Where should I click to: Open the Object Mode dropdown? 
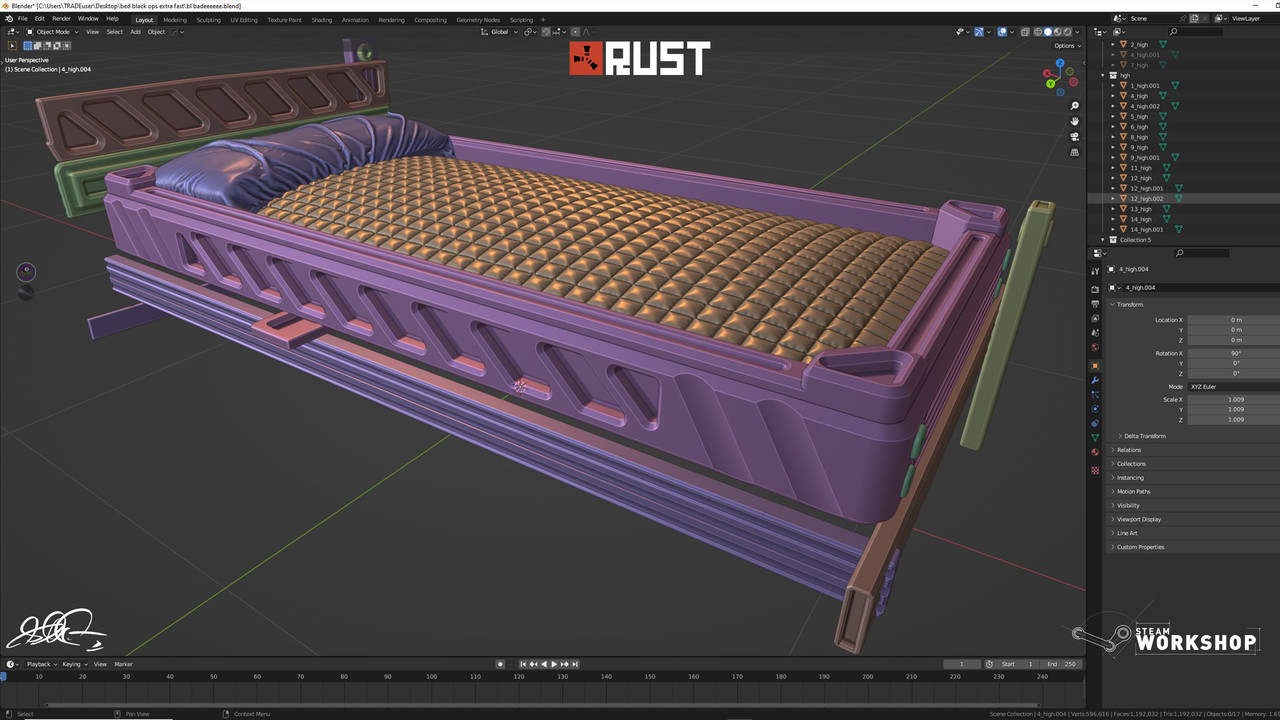coord(51,32)
